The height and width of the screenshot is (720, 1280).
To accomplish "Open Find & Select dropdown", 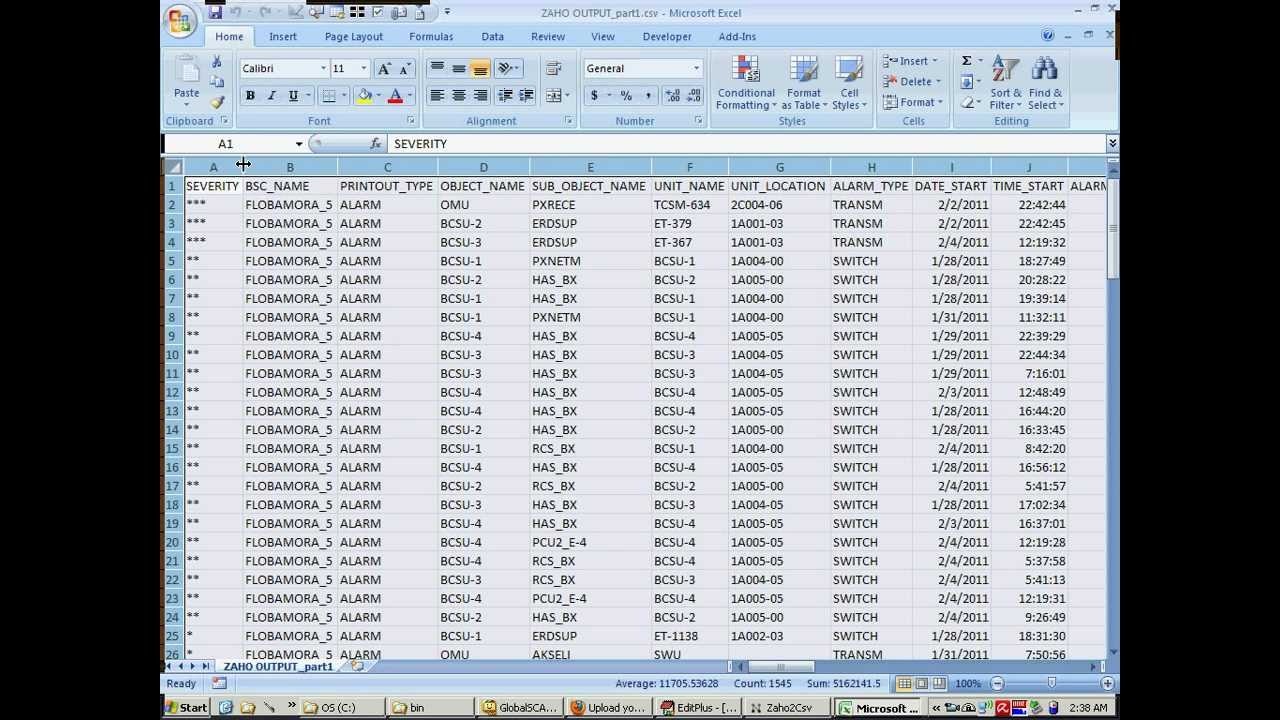I will tap(1045, 83).
